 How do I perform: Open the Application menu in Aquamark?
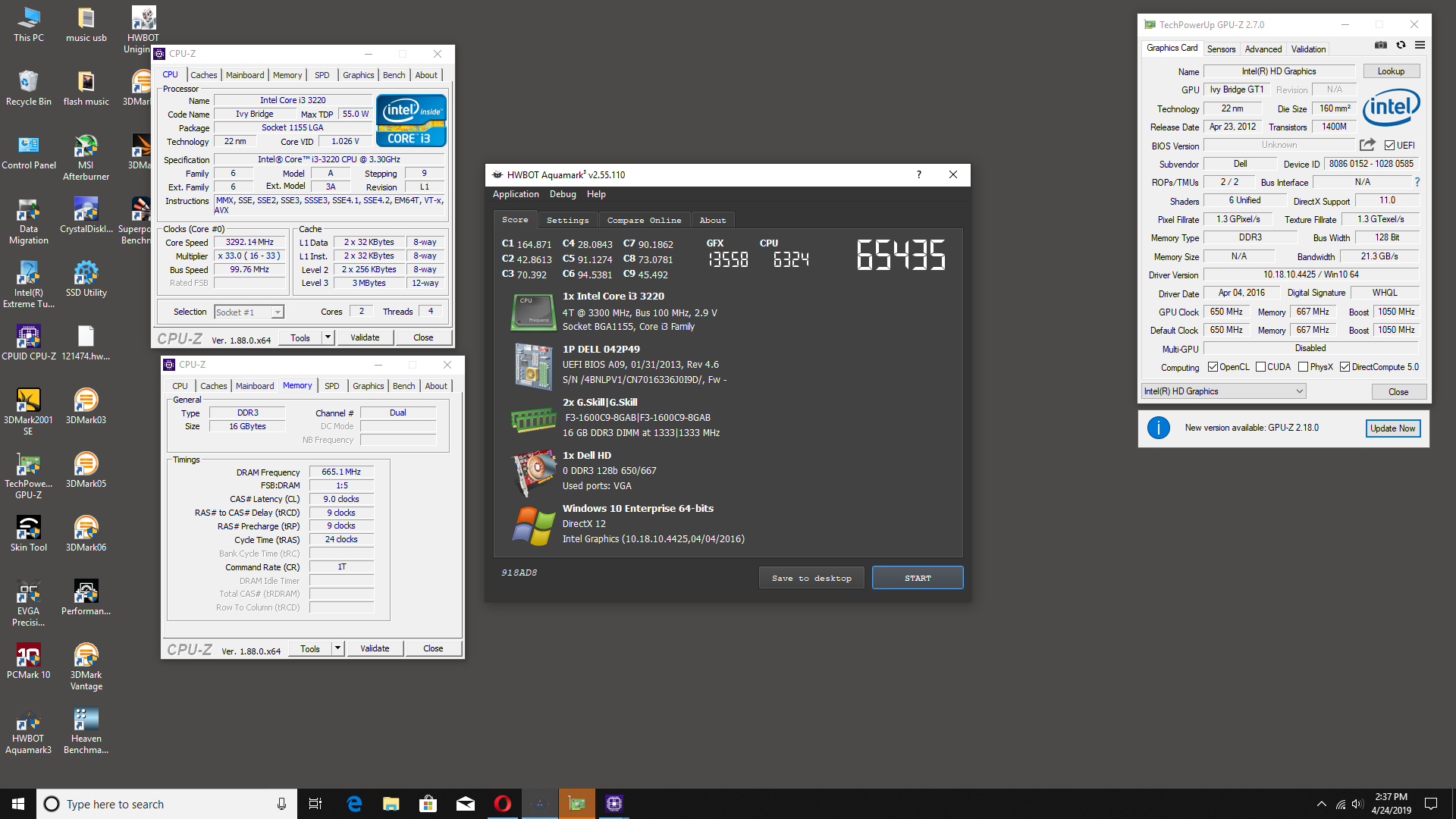516,194
